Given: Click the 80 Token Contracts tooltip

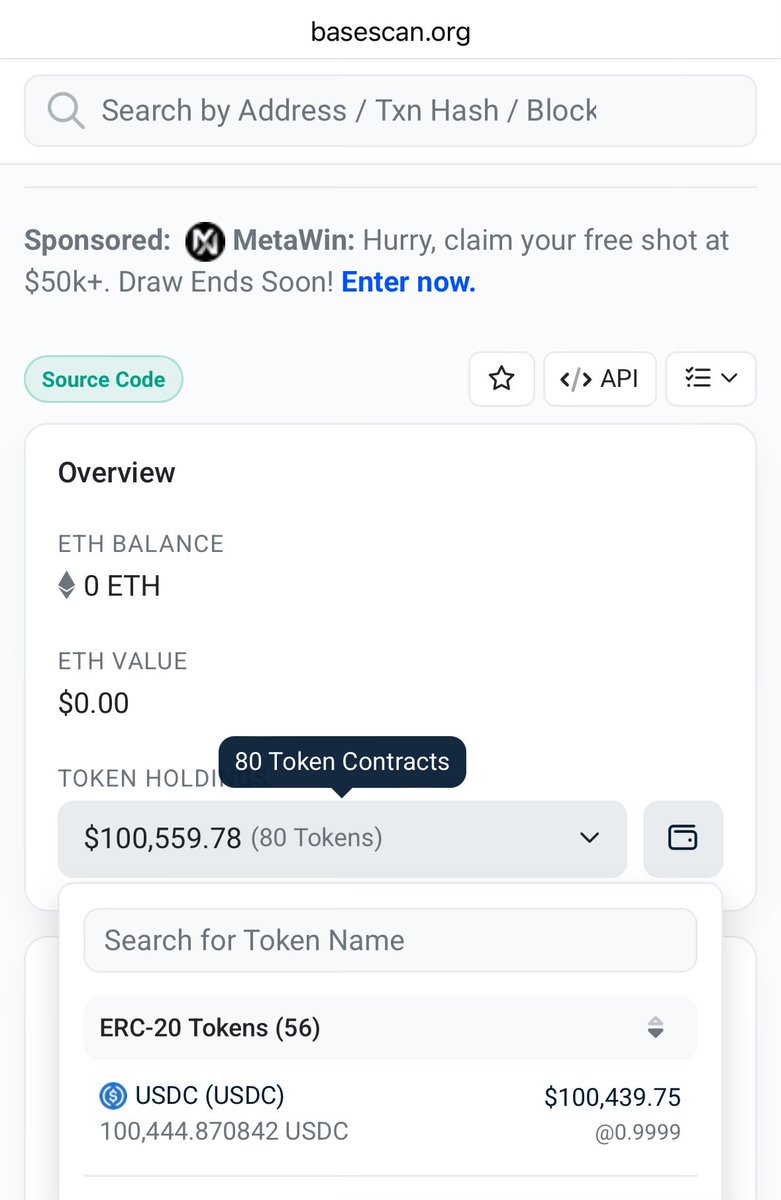Looking at the screenshot, I should click(342, 762).
